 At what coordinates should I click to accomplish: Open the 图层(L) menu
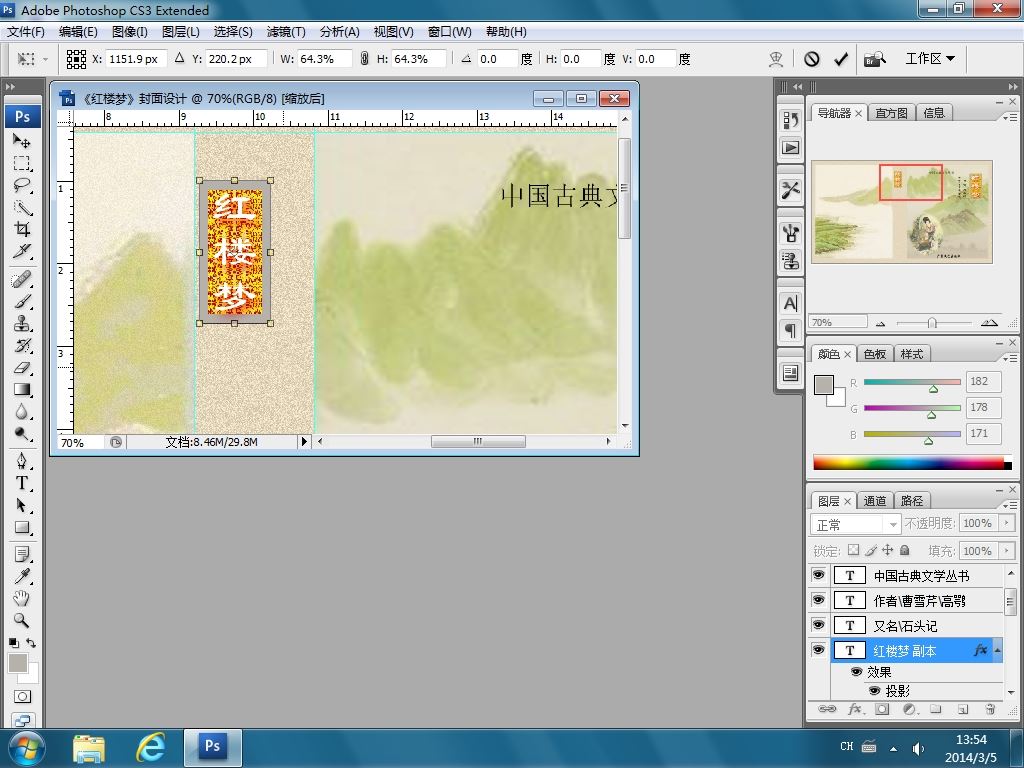pyautogui.click(x=180, y=32)
